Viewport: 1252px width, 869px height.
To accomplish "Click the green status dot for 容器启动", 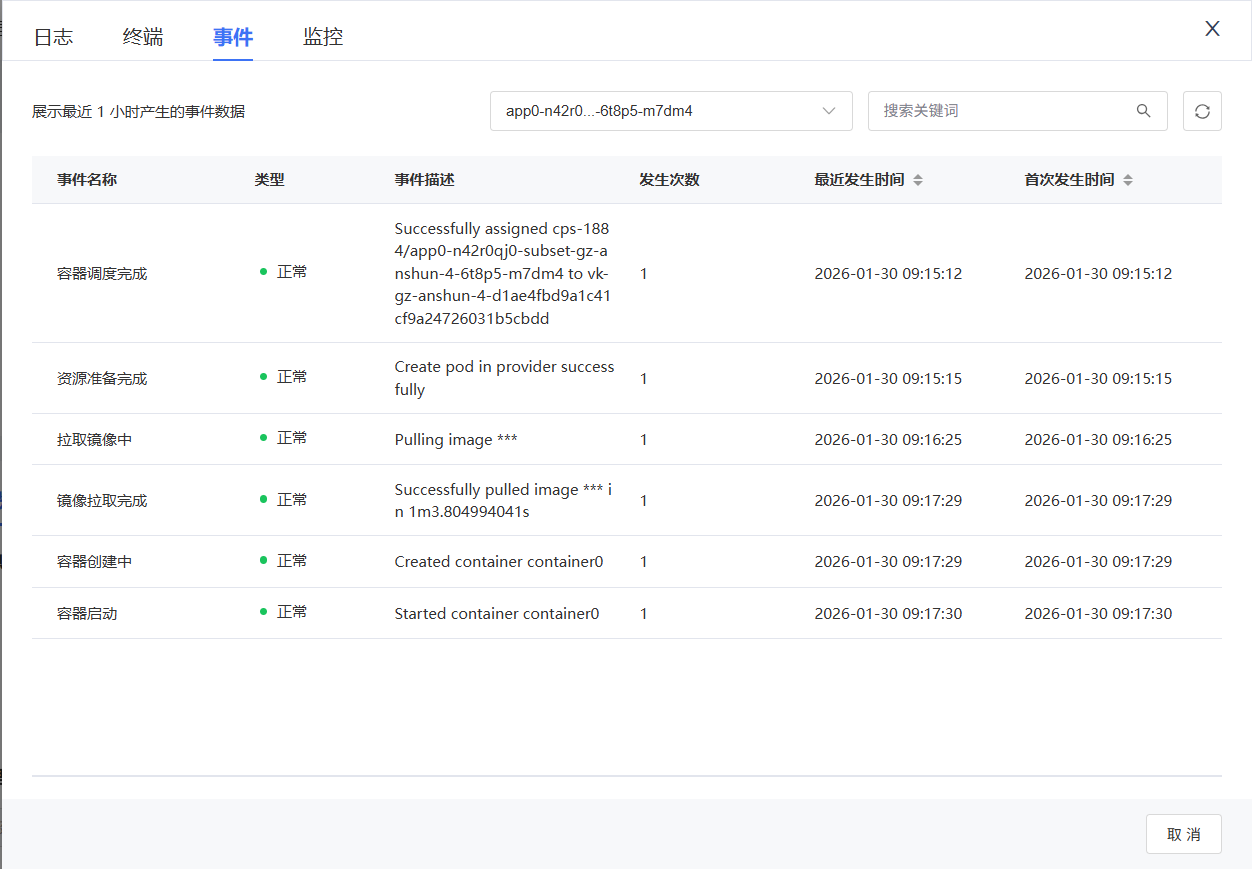I will pyautogui.click(x=264, y=612).
